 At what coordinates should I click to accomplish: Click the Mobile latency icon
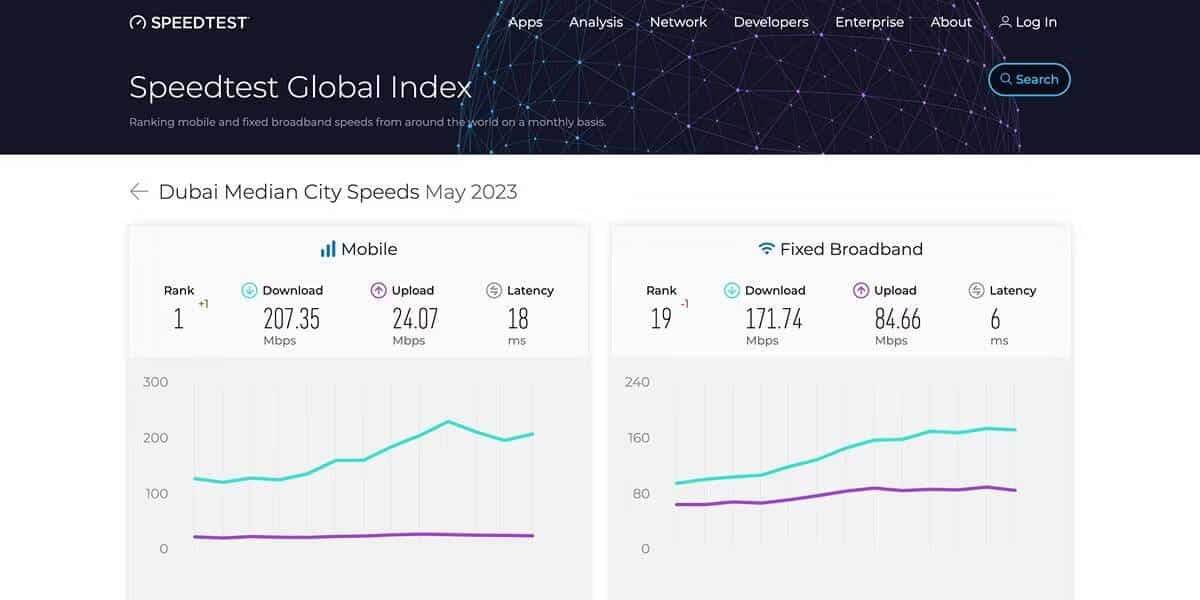(x=494, y=290)
